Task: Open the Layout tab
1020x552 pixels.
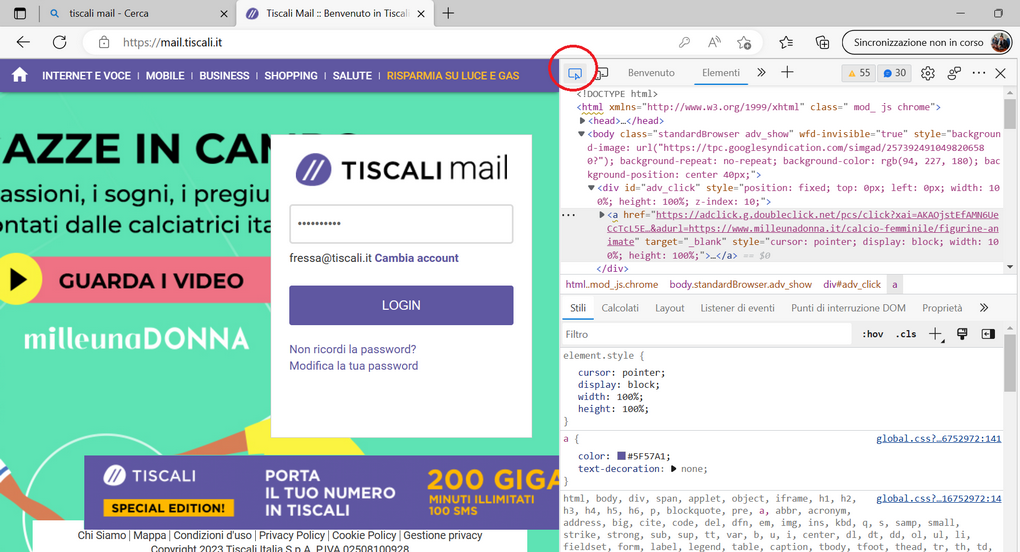Action: pos(669,308)
